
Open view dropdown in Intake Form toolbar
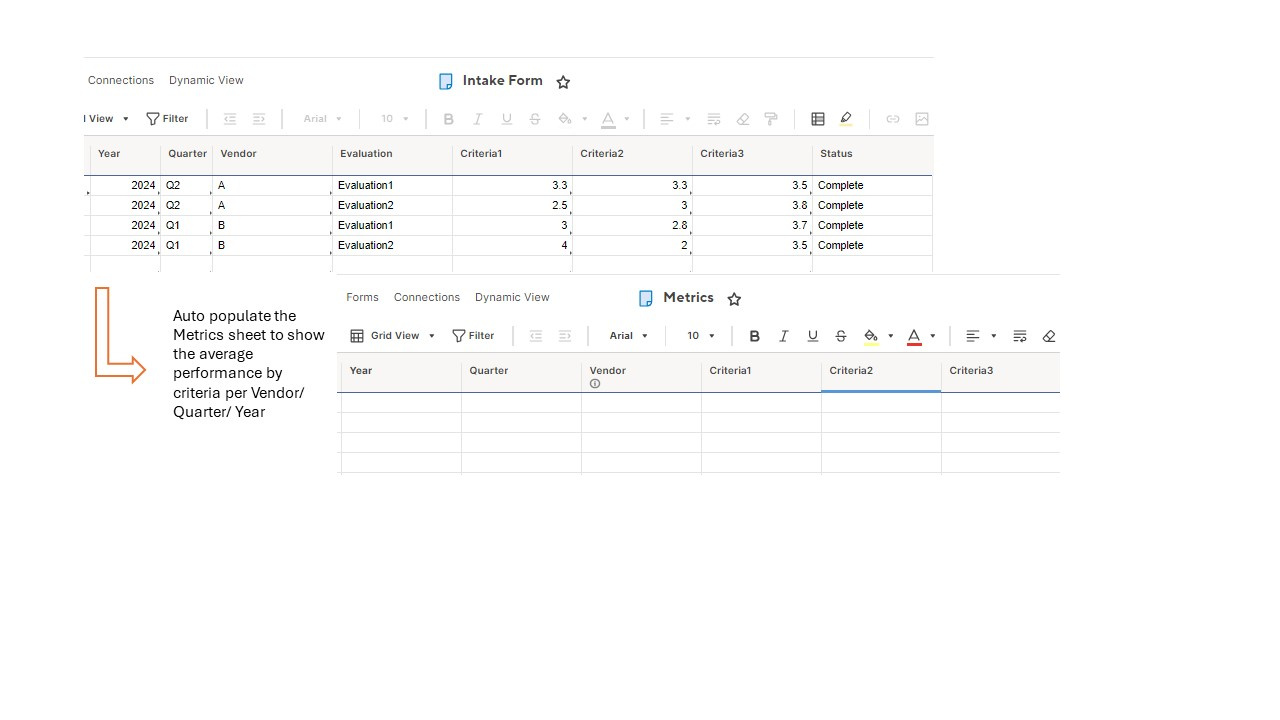click(107, 119)
